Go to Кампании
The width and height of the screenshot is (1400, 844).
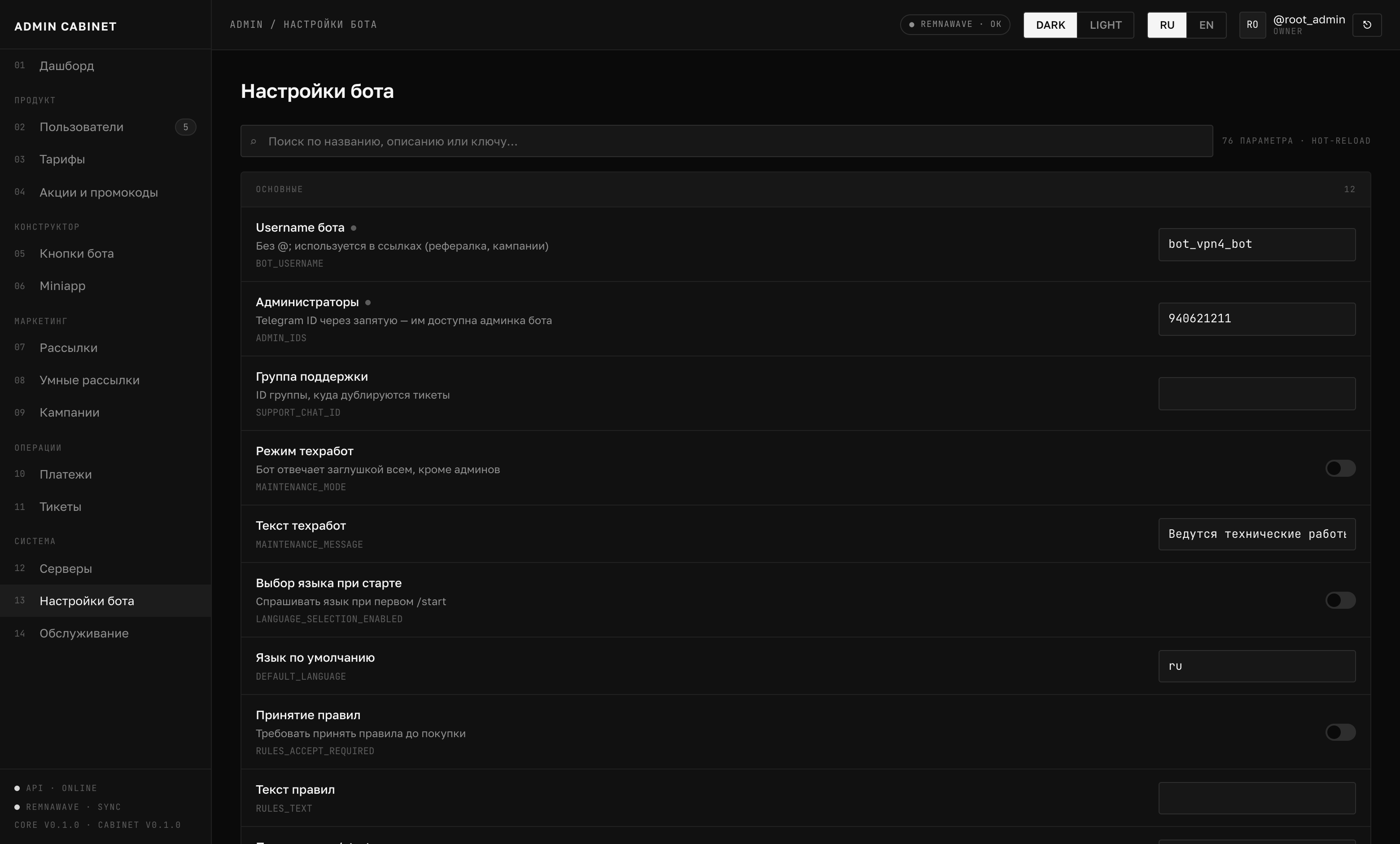click(x=105, y=413)
